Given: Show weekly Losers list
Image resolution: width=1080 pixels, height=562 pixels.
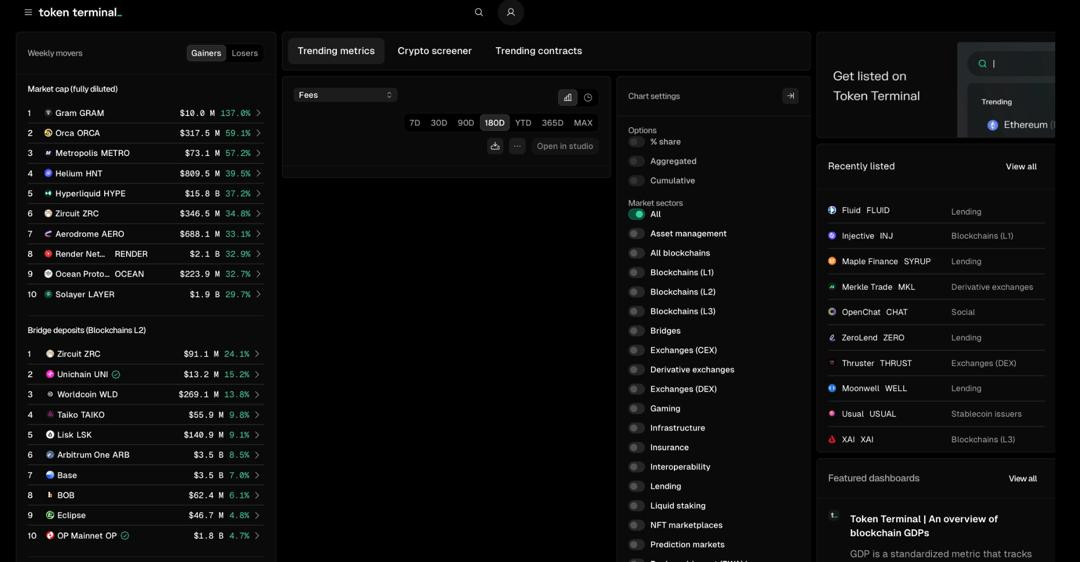Looking at the screenshot, I should point(244,53).
